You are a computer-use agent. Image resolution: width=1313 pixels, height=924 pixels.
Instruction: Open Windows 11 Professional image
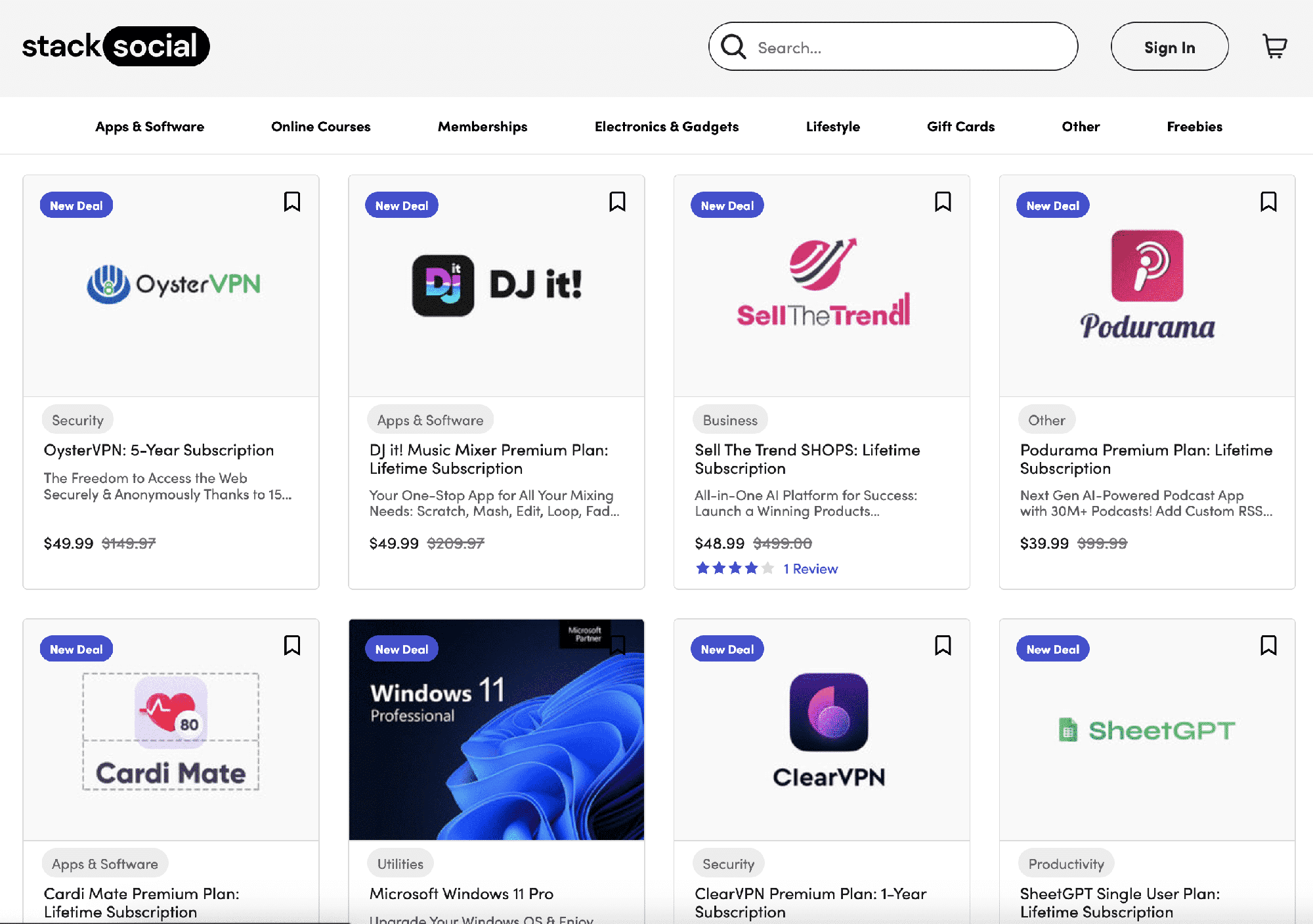(496, 729)
